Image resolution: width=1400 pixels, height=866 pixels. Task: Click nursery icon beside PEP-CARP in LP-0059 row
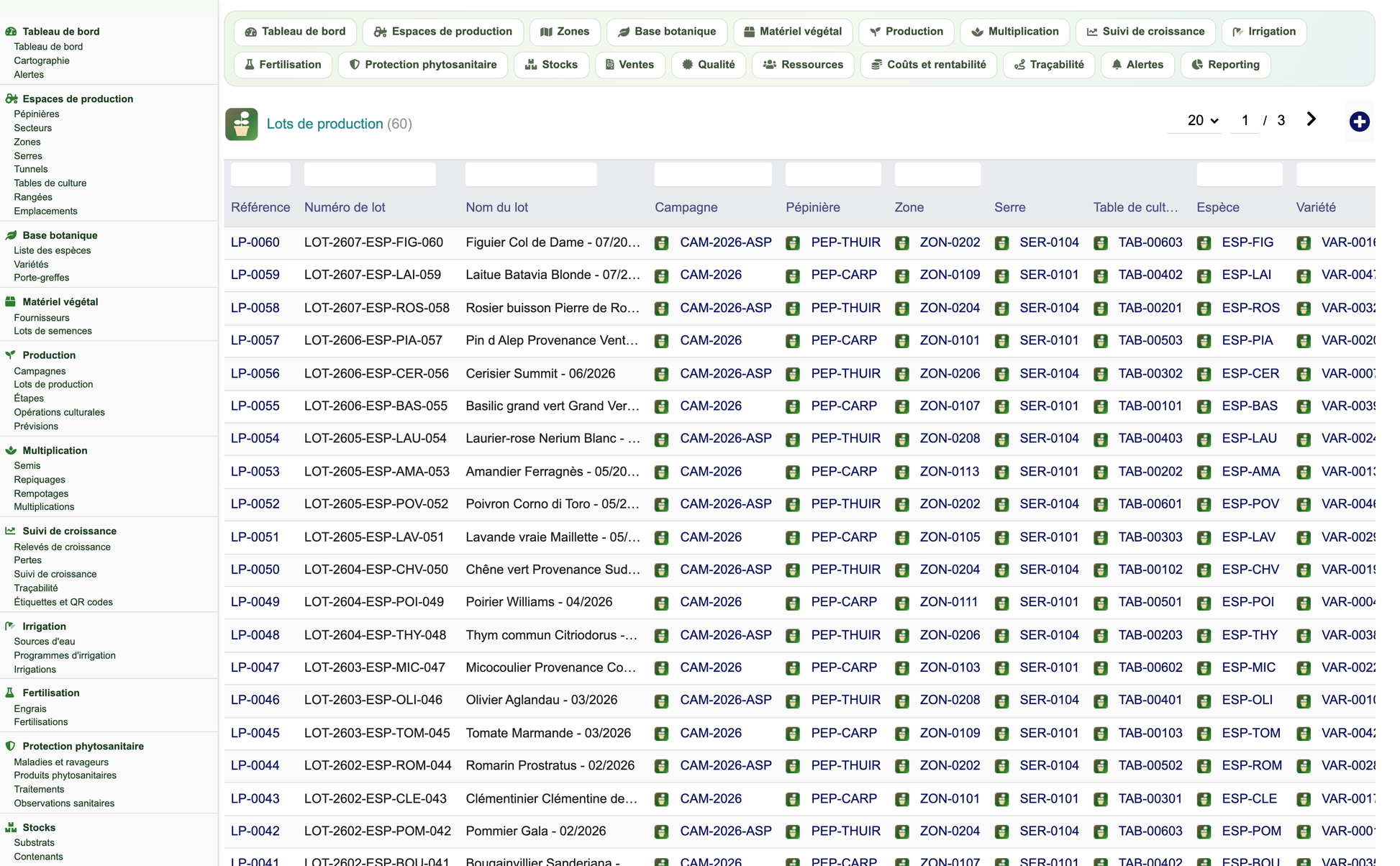click(x=793, y=275)
